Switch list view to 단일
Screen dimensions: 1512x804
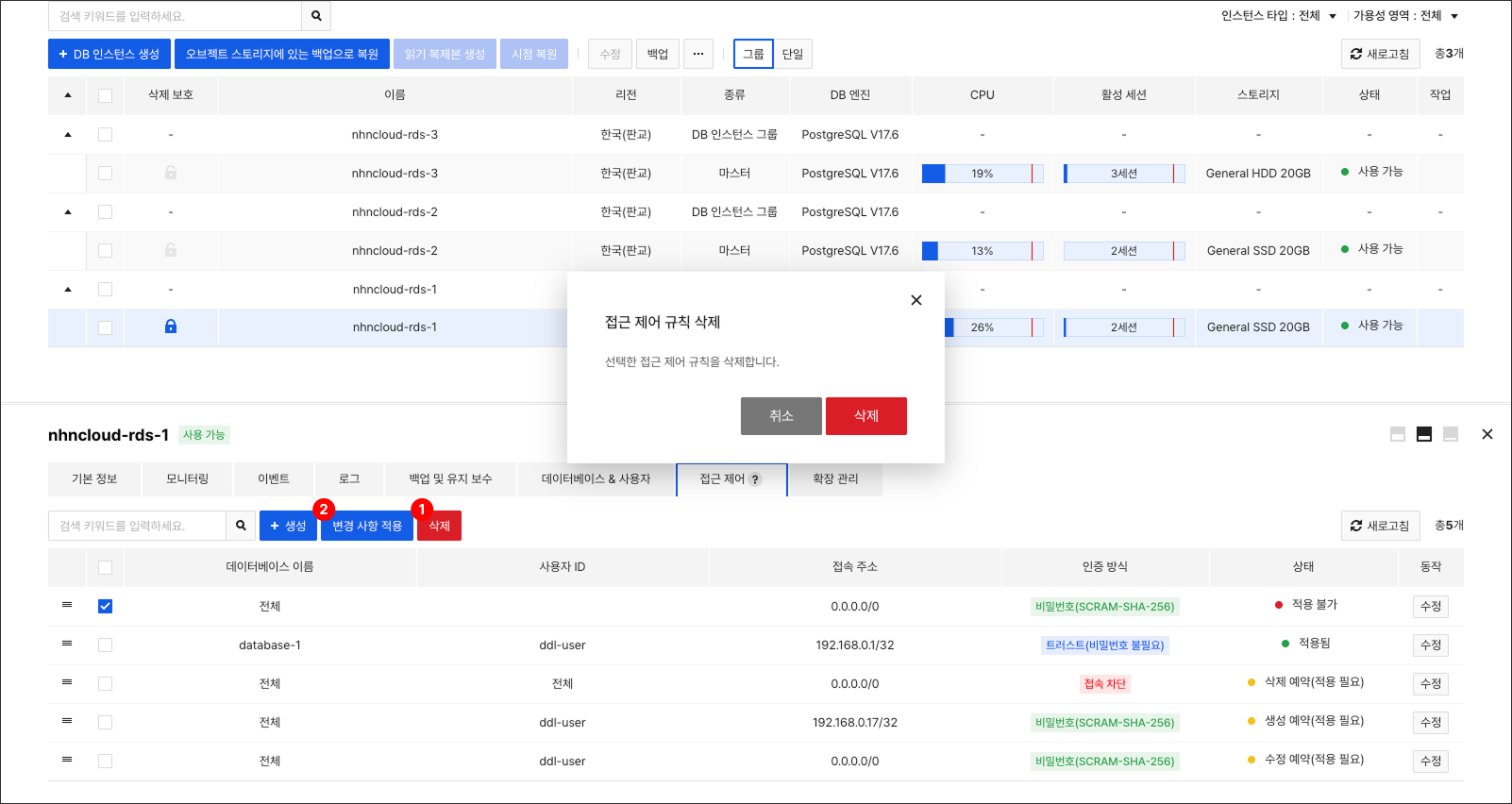[x=793, y=54]
